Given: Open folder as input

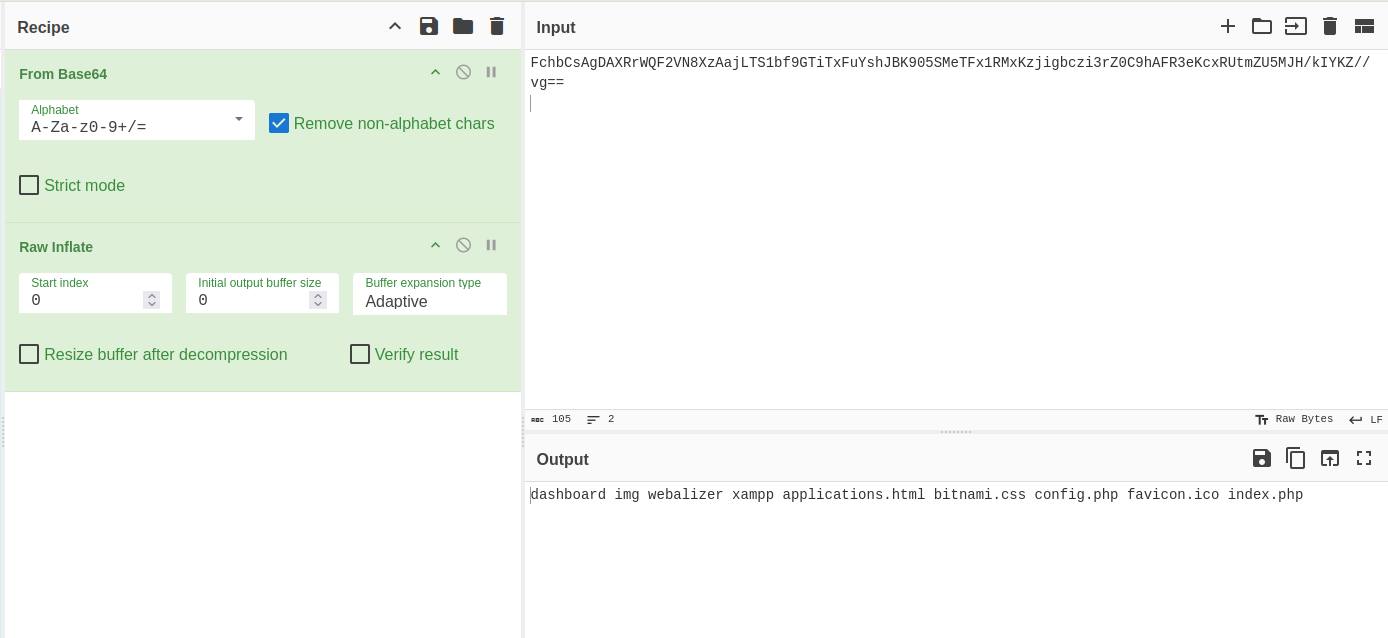Looking at the screenshot, I should pyautogui.click(x=1262, y=26).
